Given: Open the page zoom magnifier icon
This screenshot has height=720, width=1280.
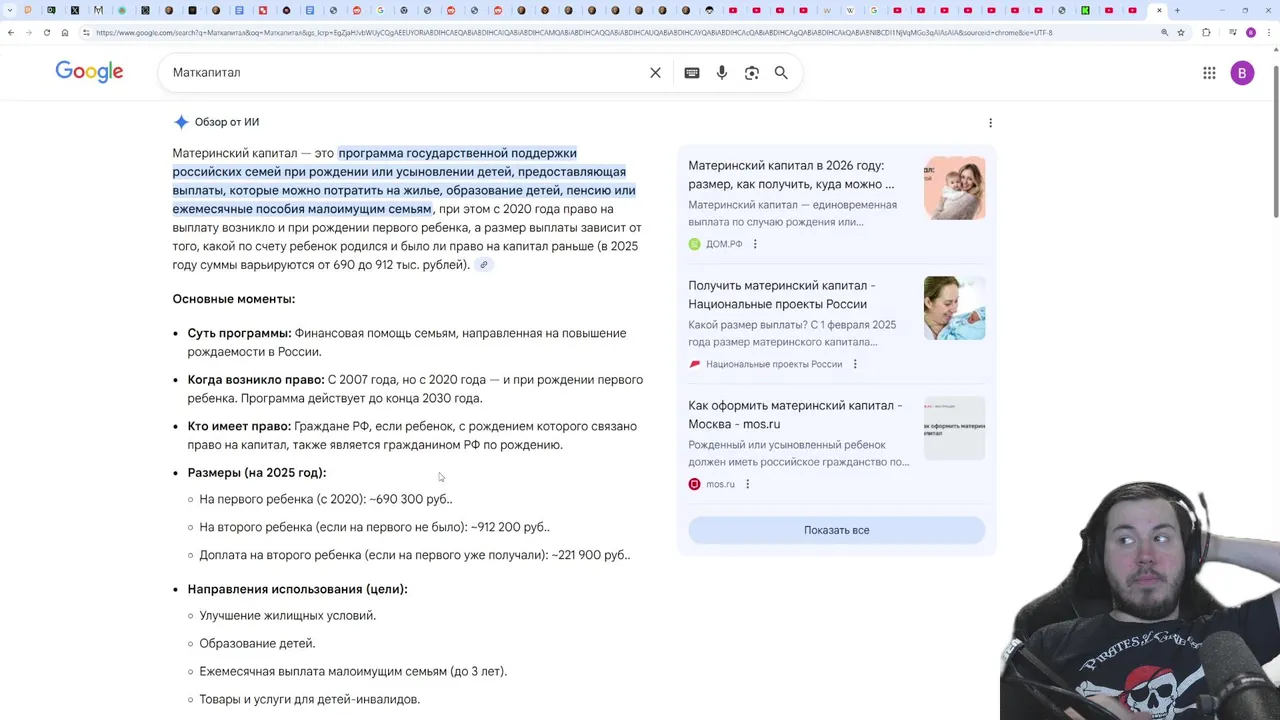Looking at the screenshot, I should tap(1164, 32).
